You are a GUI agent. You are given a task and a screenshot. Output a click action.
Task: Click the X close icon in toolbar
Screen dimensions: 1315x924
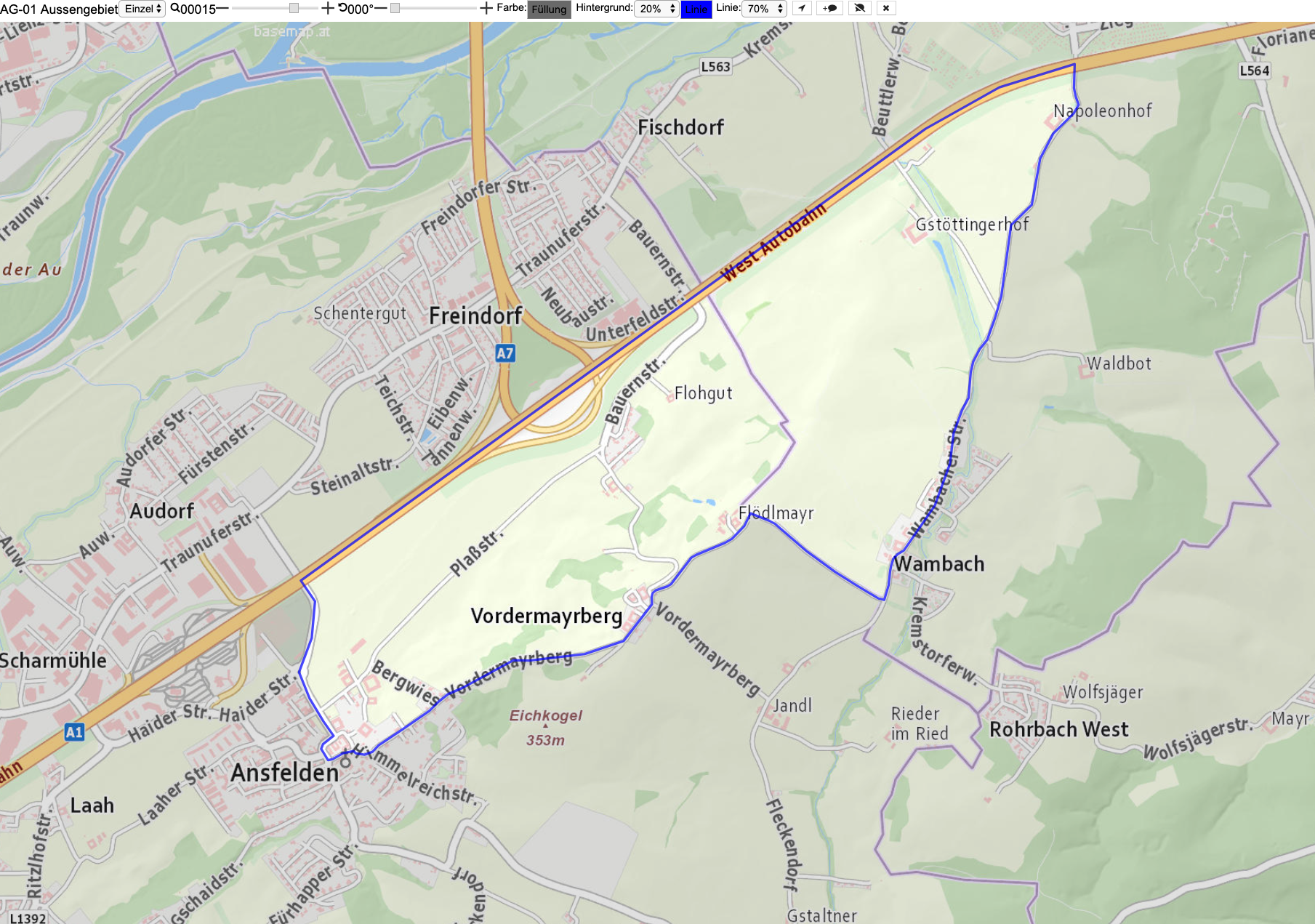point(886,9)
